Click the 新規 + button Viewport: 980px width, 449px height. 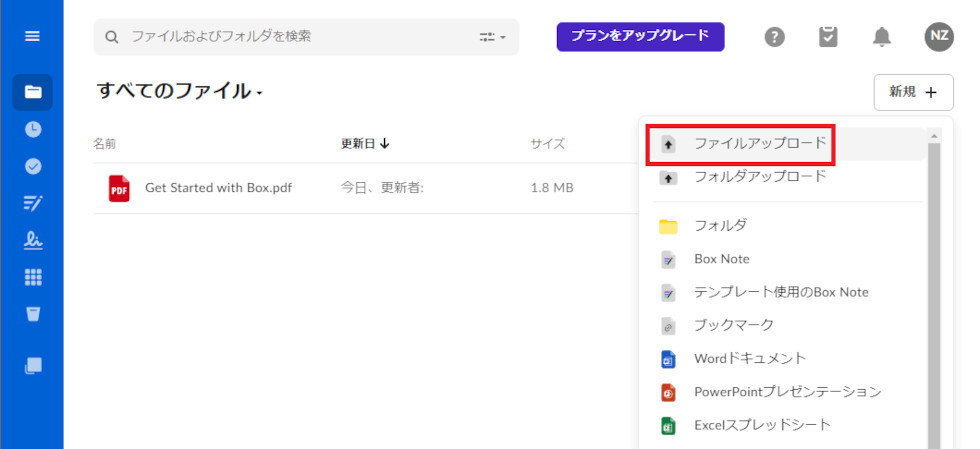913,92
